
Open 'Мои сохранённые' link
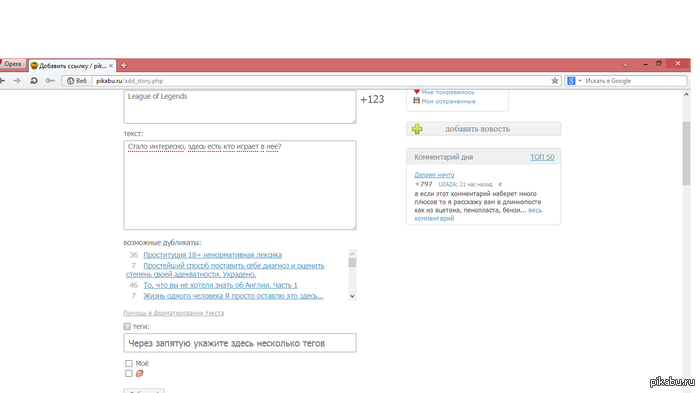448,101
